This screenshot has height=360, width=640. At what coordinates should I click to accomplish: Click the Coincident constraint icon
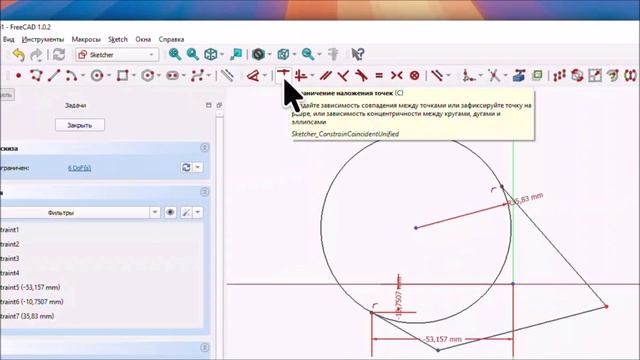283,76
